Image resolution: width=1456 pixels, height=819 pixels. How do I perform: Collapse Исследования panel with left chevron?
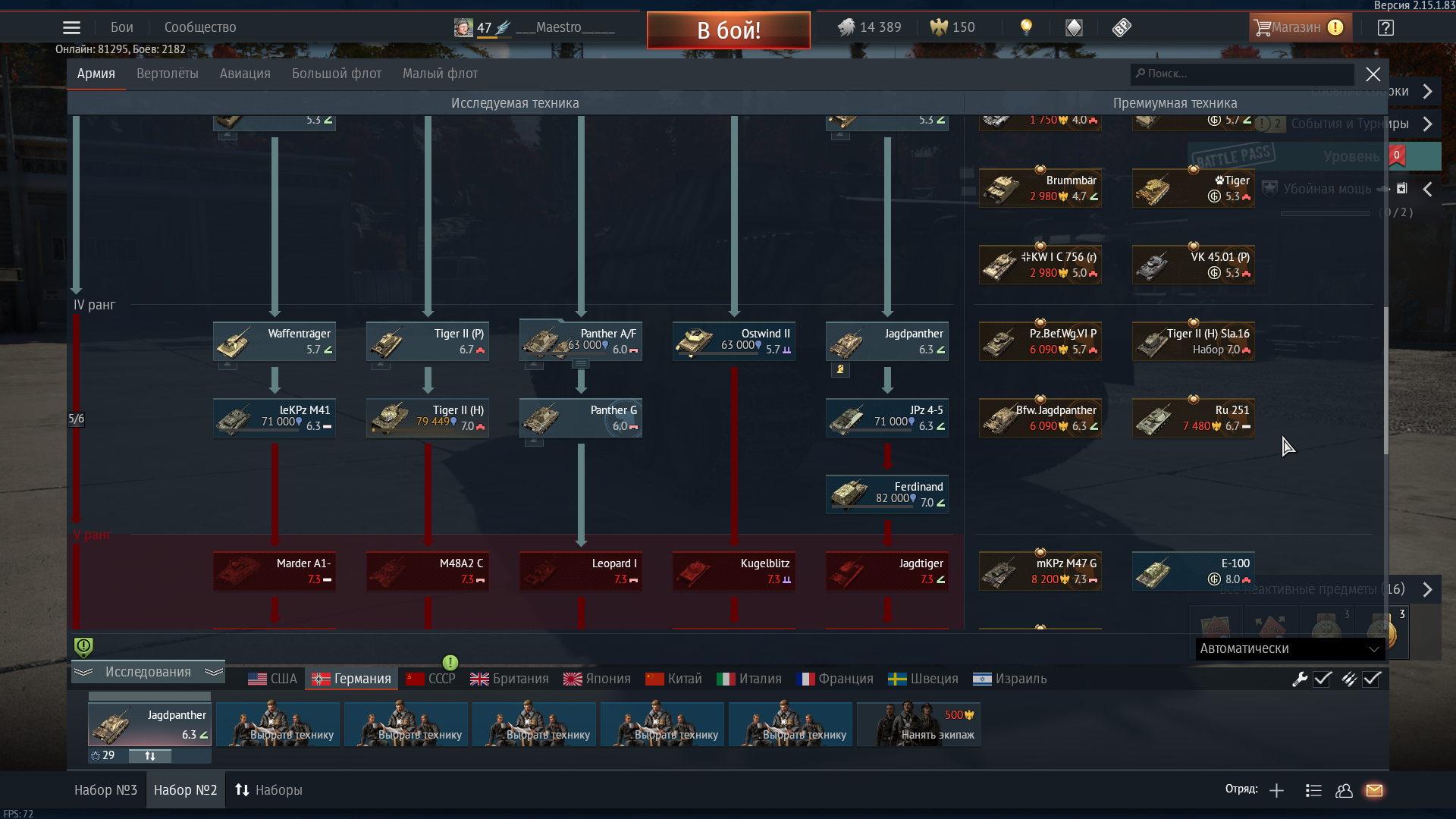84,672
